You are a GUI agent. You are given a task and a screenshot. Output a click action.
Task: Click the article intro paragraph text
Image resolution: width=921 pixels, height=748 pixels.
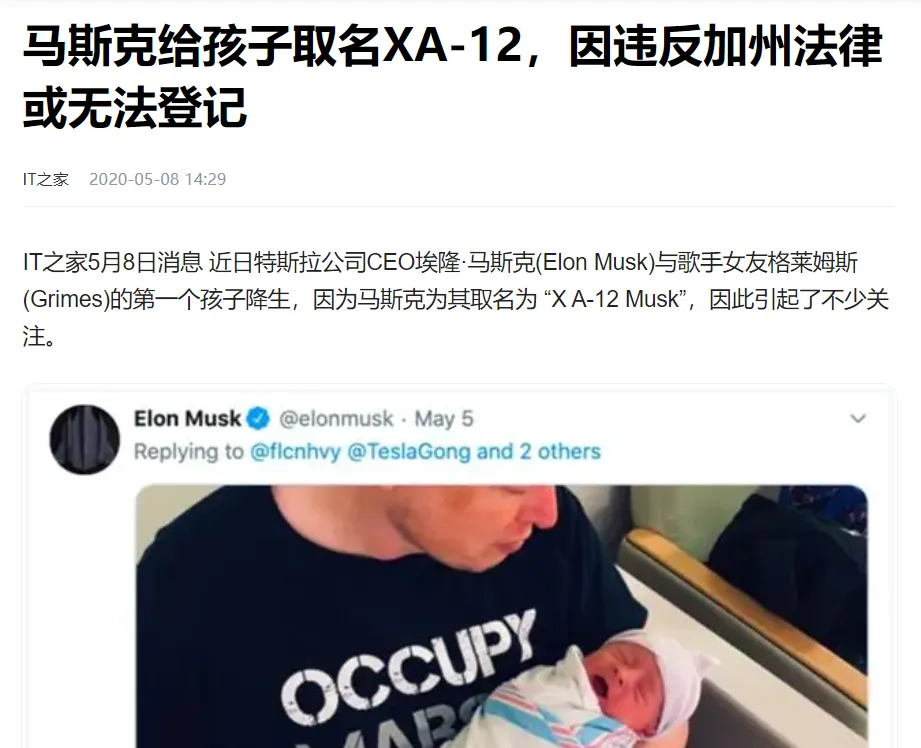pos(456,299)
